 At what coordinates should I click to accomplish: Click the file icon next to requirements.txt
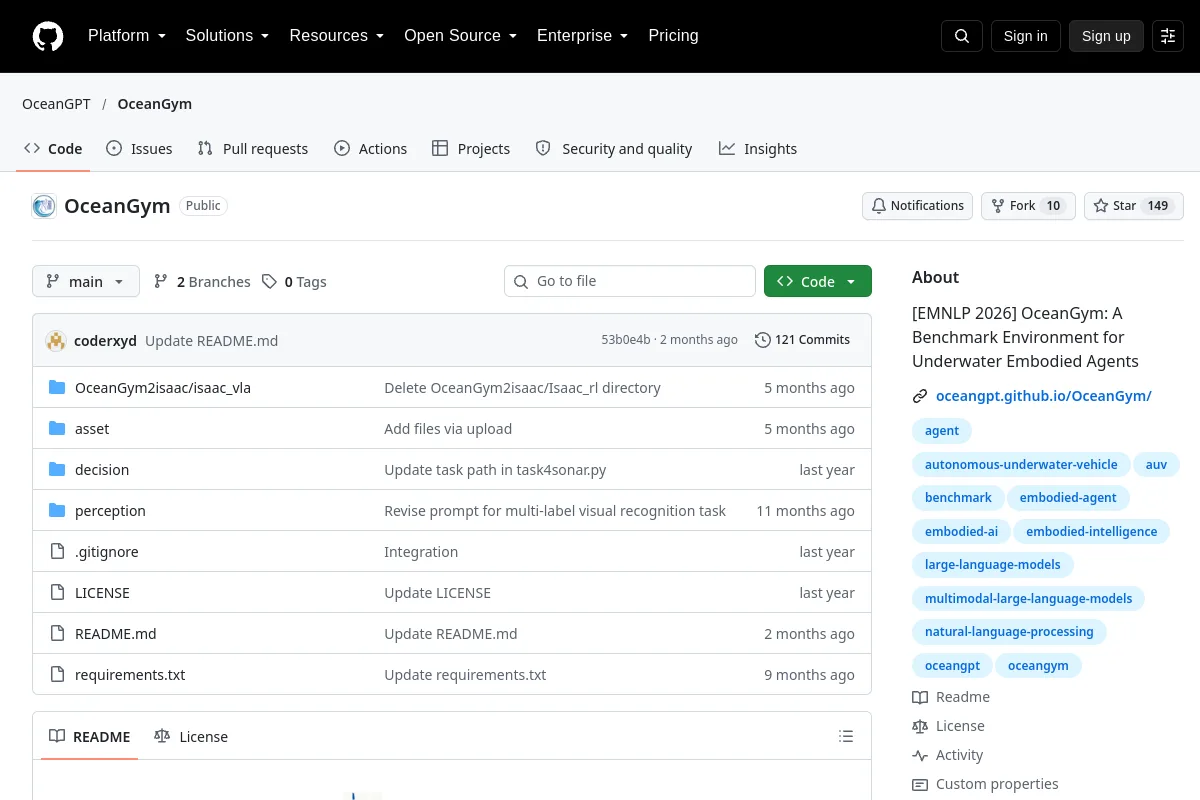[57, 675]
